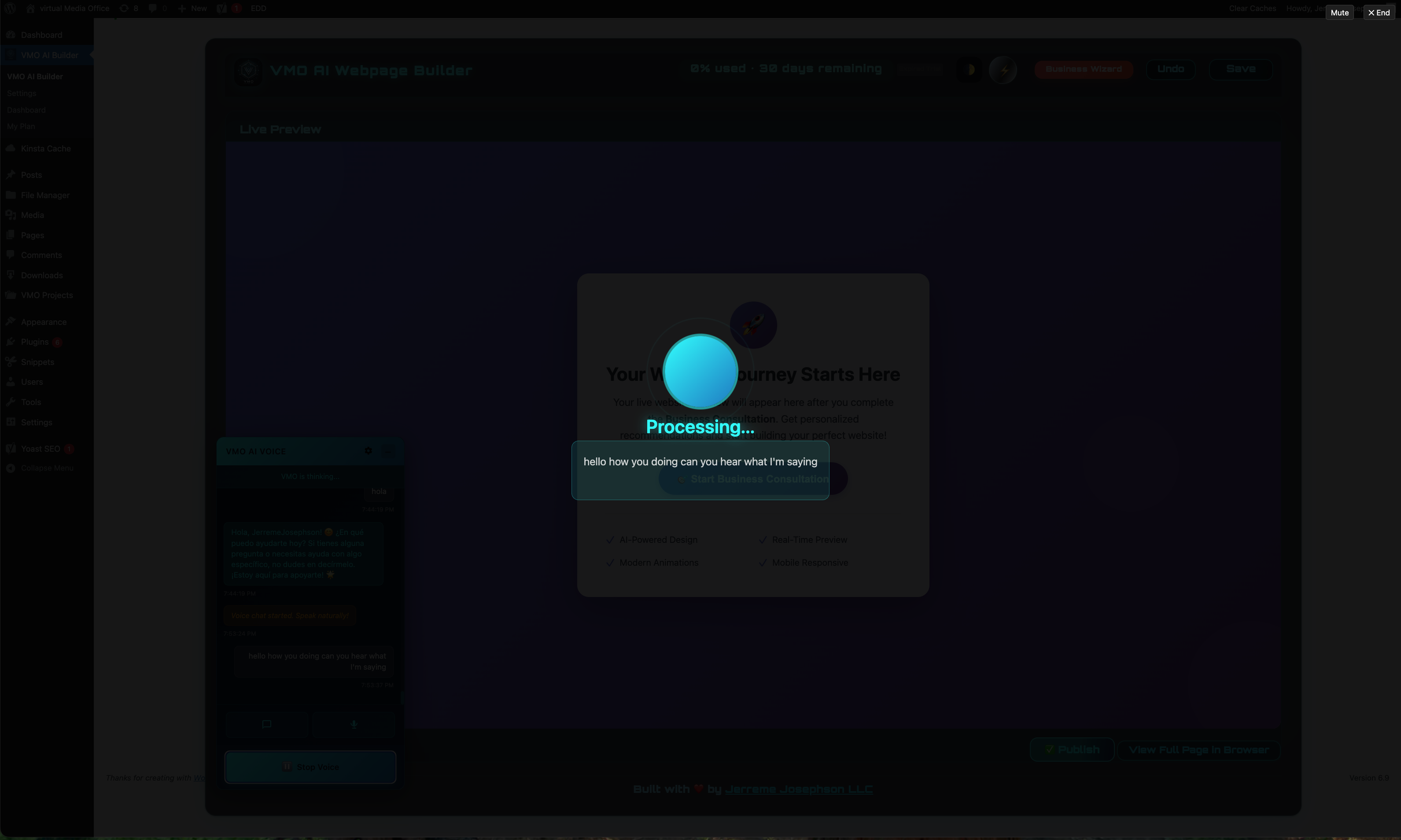Screen dimensions: 1401x840
Task: Save the webpage
Action: pos(1240,69)
